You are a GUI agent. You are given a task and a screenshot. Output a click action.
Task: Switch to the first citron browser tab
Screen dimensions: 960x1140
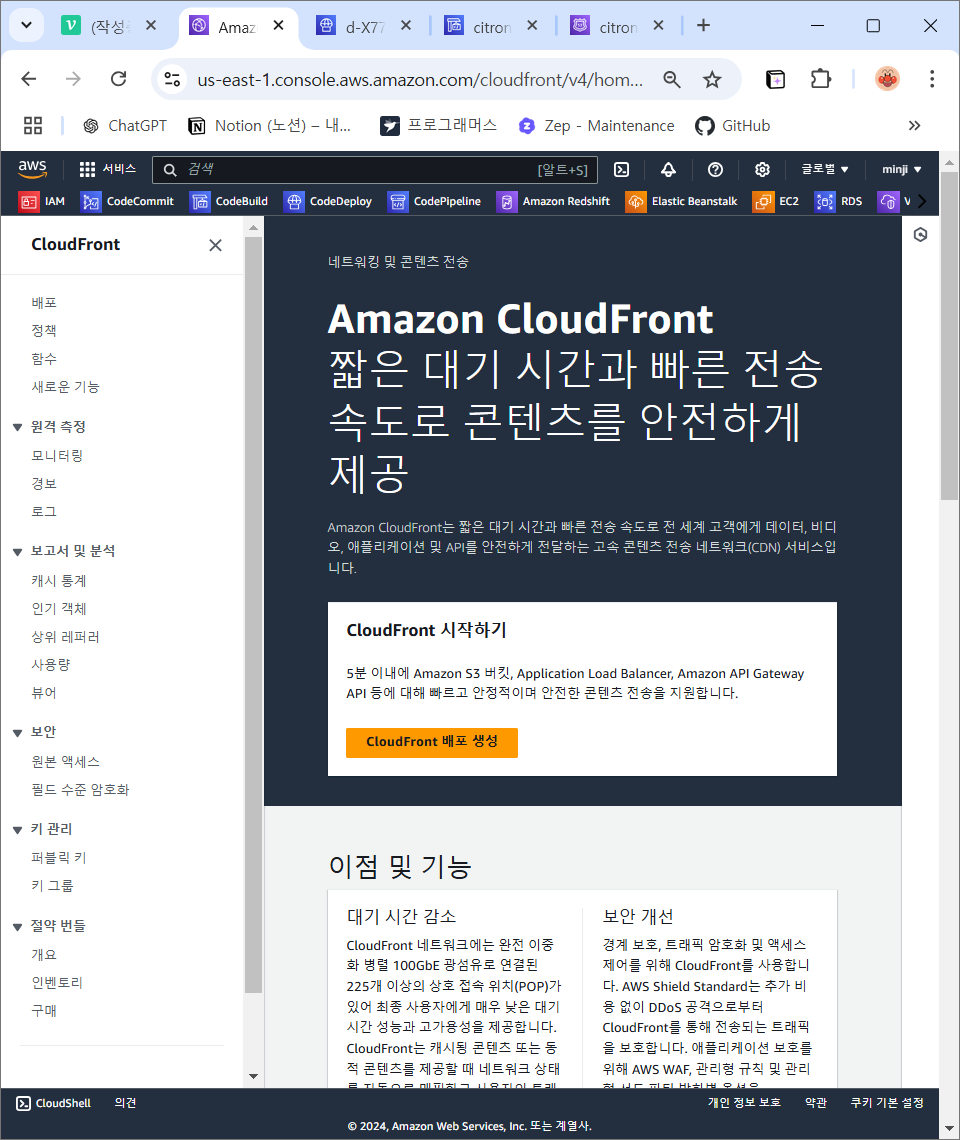pos(491,26)
